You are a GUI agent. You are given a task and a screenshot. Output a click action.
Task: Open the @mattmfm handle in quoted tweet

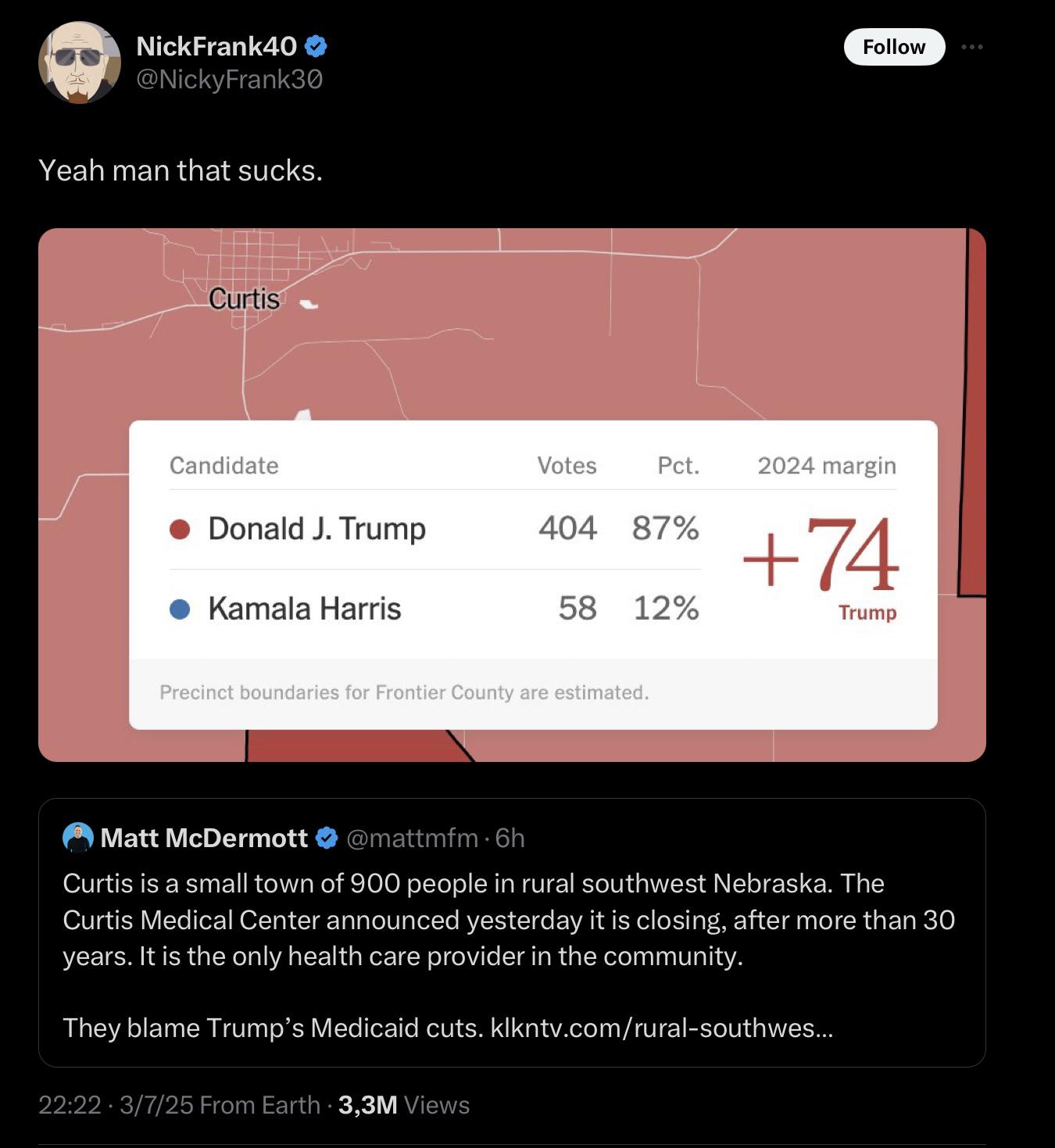[x=412, y=839]
